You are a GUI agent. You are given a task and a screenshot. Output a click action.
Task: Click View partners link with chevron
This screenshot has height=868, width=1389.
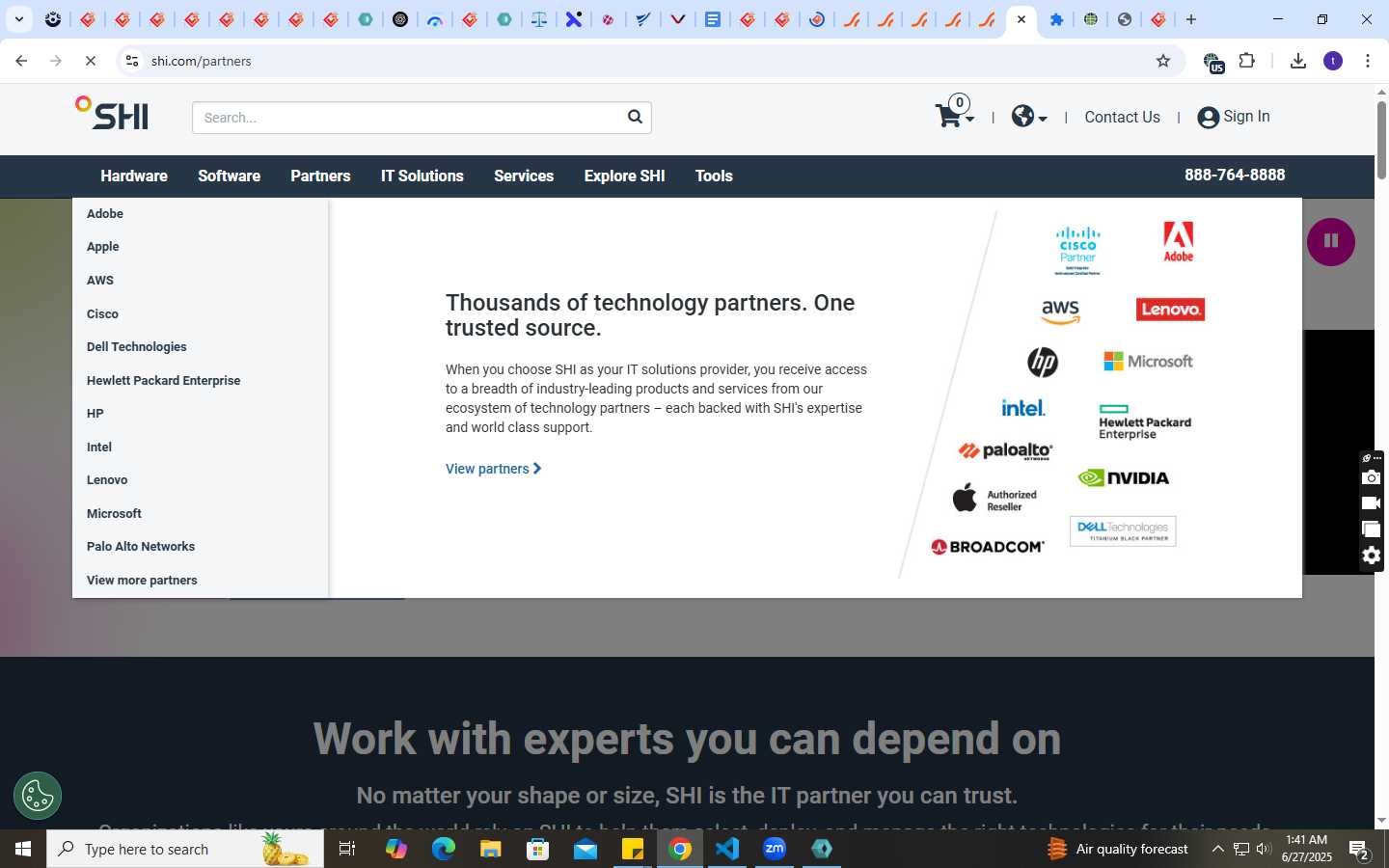point(493,469)
